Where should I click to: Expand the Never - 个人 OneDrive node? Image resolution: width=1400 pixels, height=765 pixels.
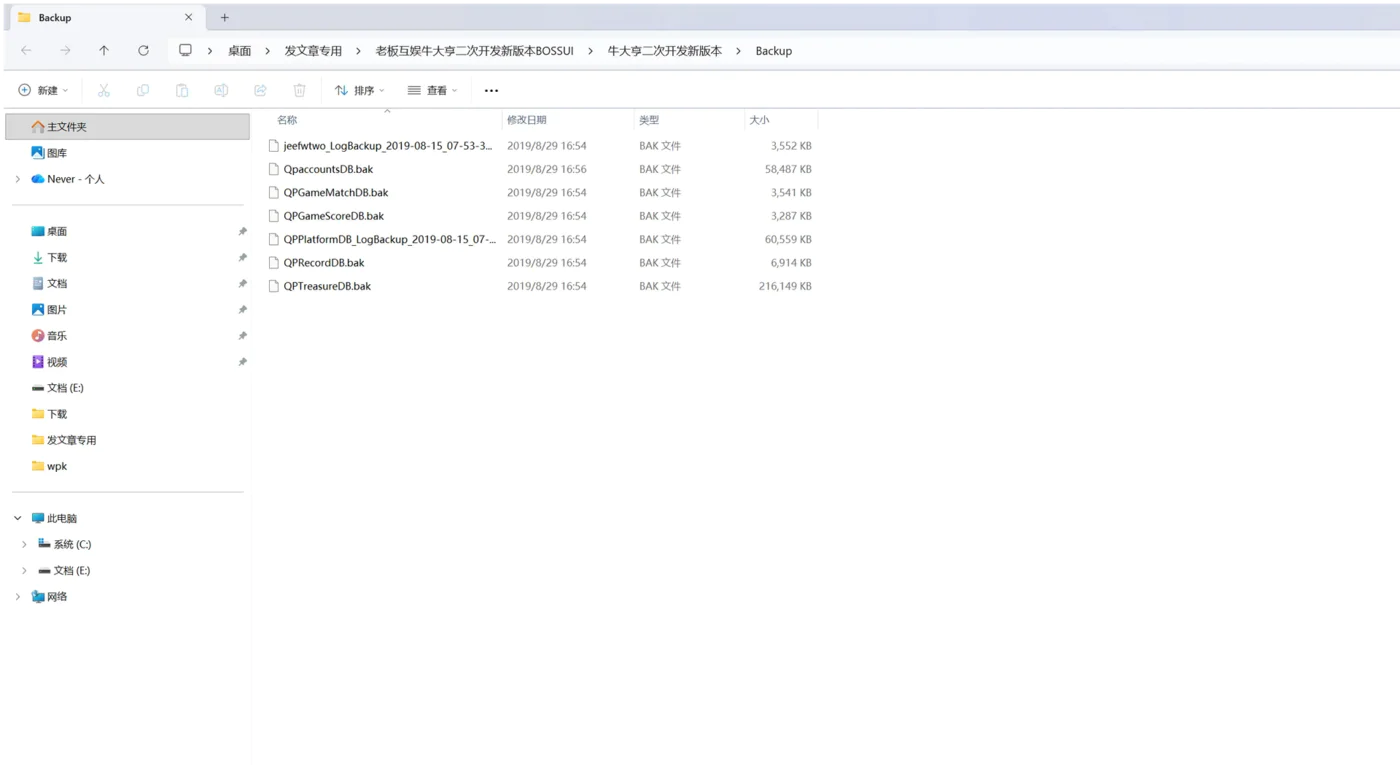[17, 179]
